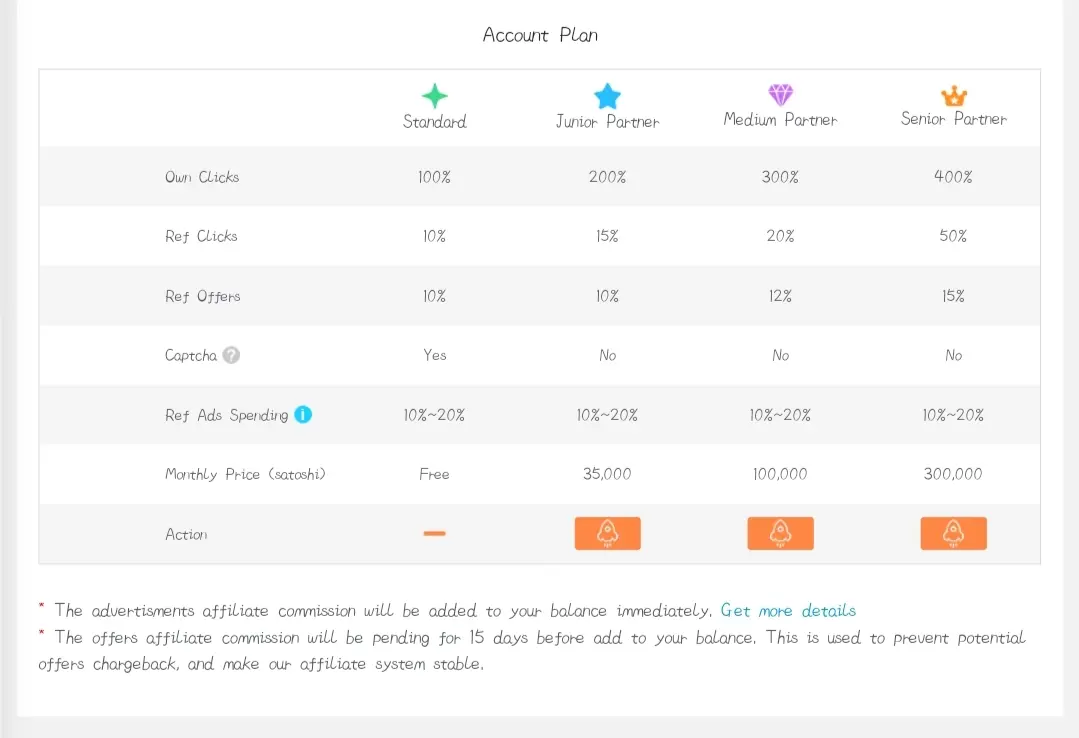Screen dimensions: 1079x738
Task: Click the Ref Ads Spending info icon
Action: (x=303, y=414)
